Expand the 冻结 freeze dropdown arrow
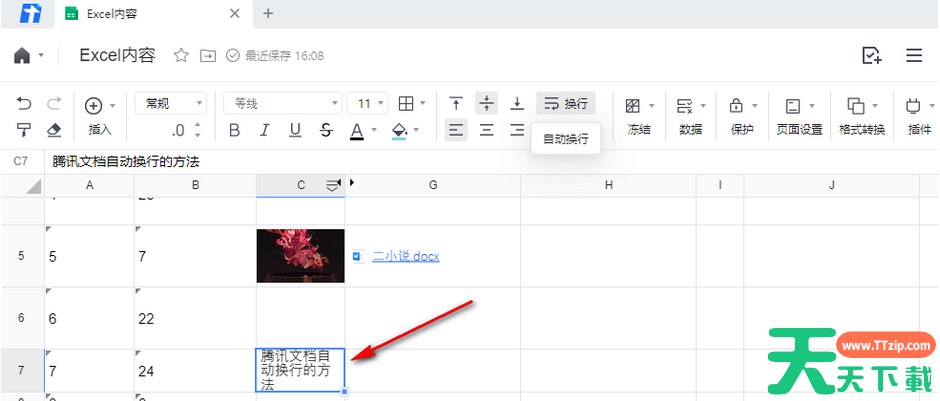 click(652, 106)
